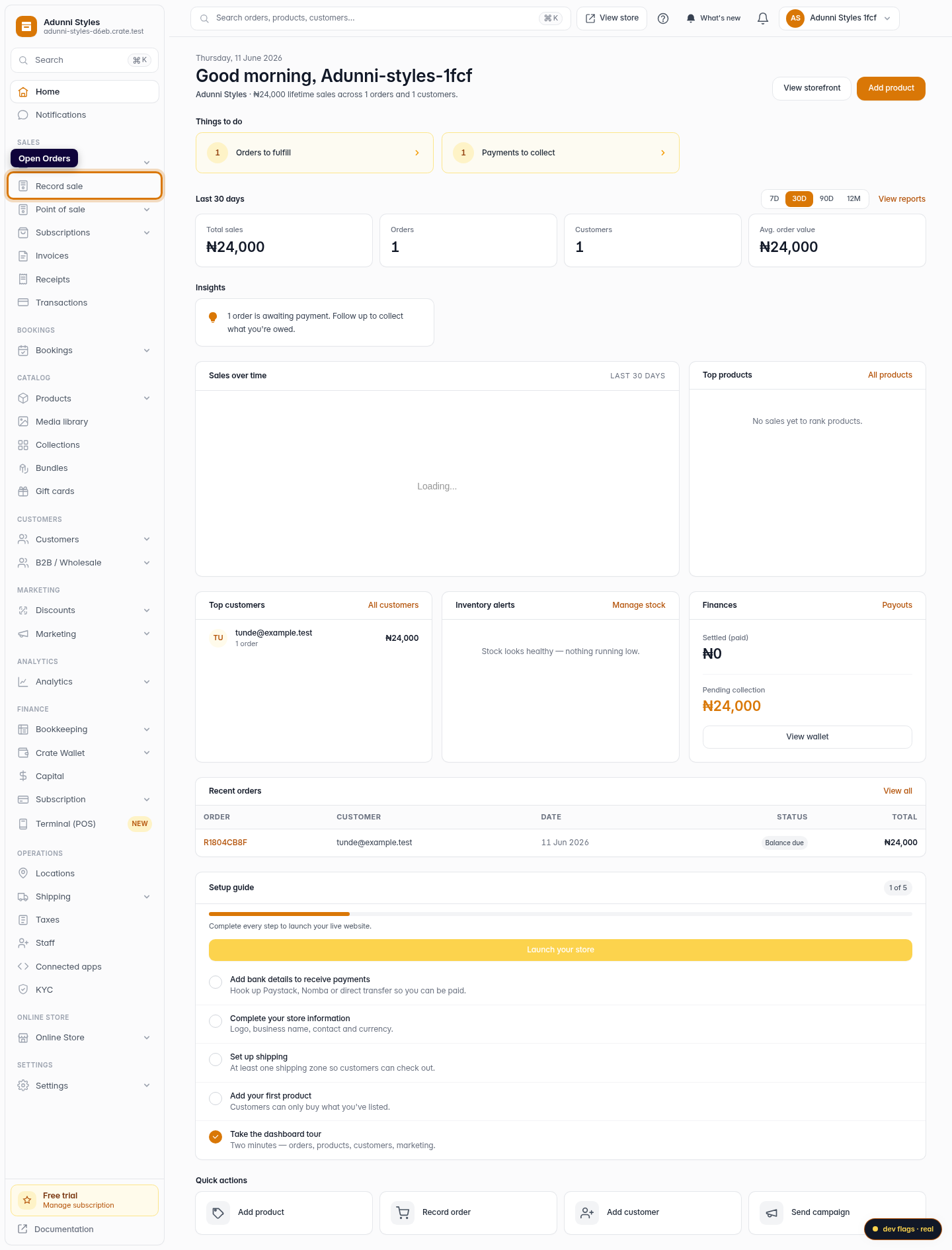Check the Set up shipping step circle
The image size is (952, 1250).
[x=216, y=1060]
